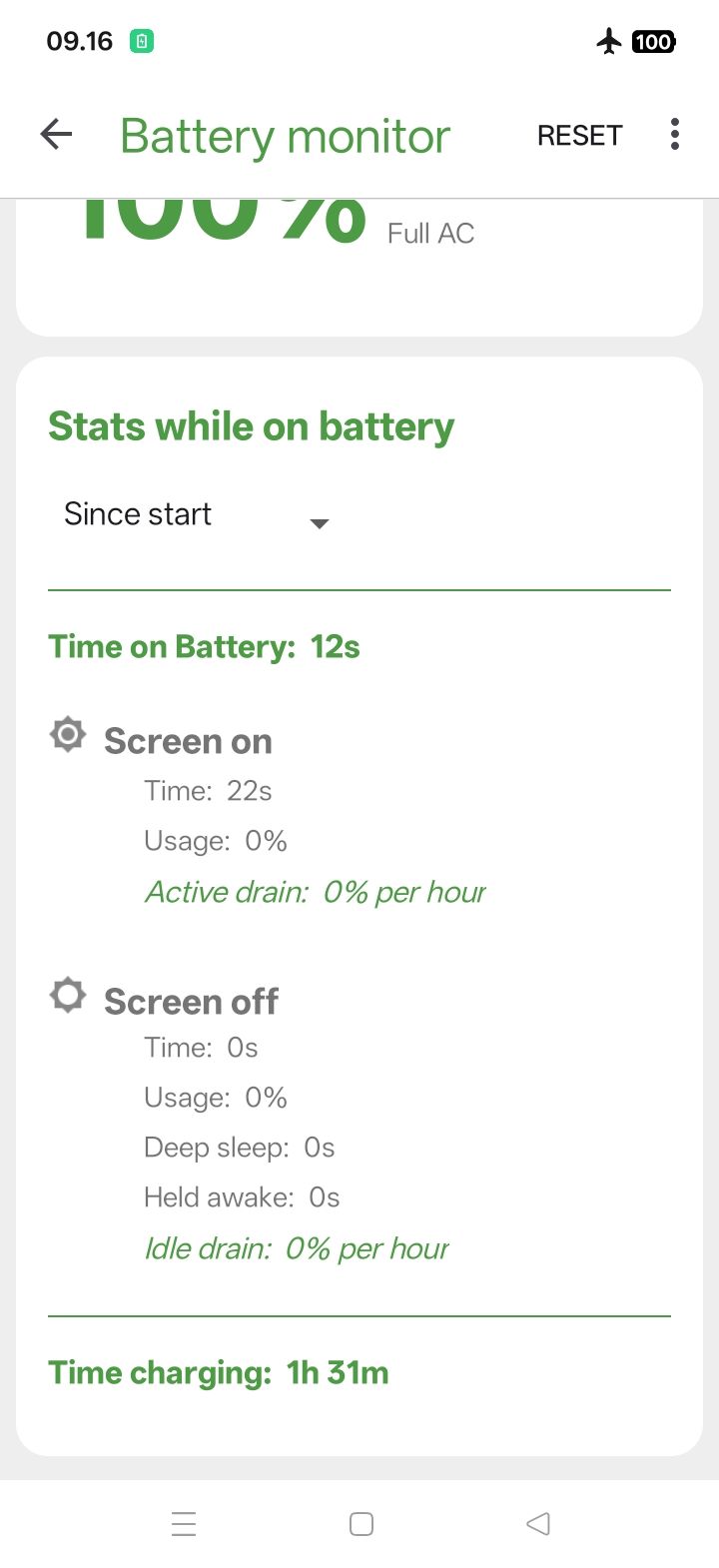Open the three-dot overflow menu
This screenshot has width=719, height=1568.
(x=675, y=134)
